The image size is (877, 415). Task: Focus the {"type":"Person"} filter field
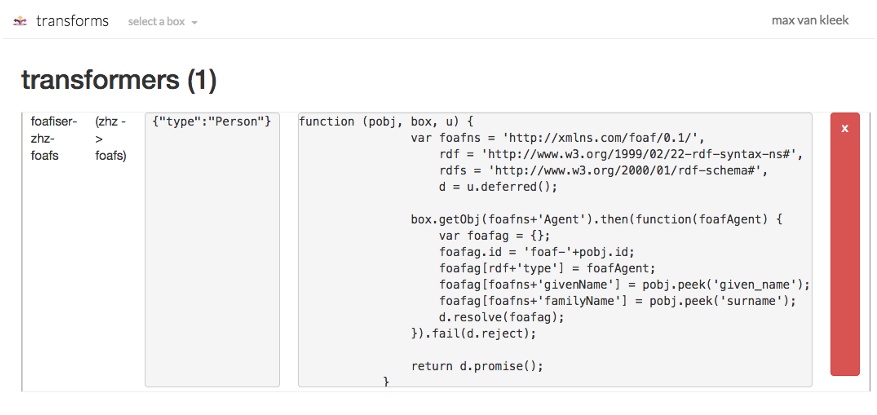click(x=212, y=248)
